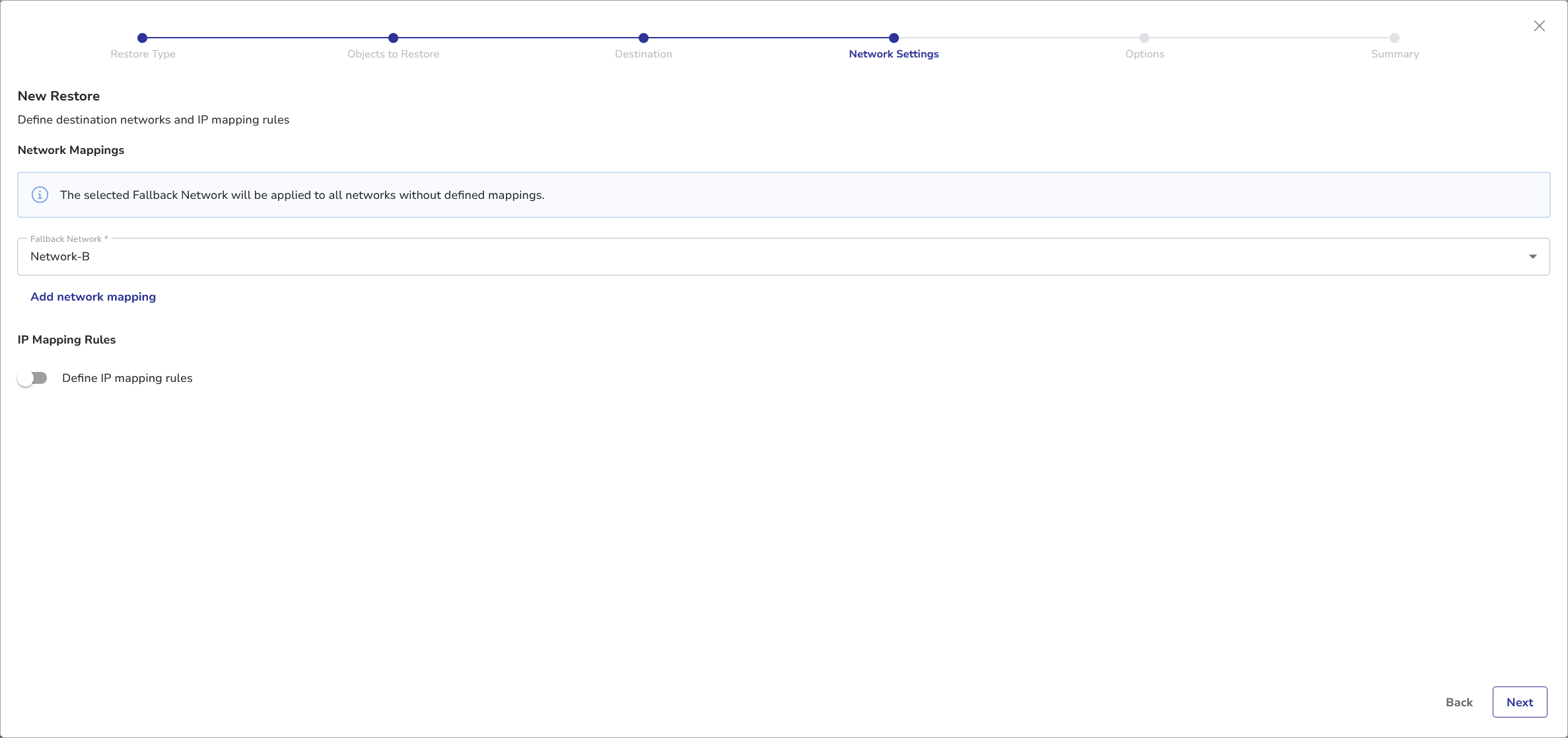Open the Summary step label
Viewport: 1568px width, 738px height.
pos(1395,54)
